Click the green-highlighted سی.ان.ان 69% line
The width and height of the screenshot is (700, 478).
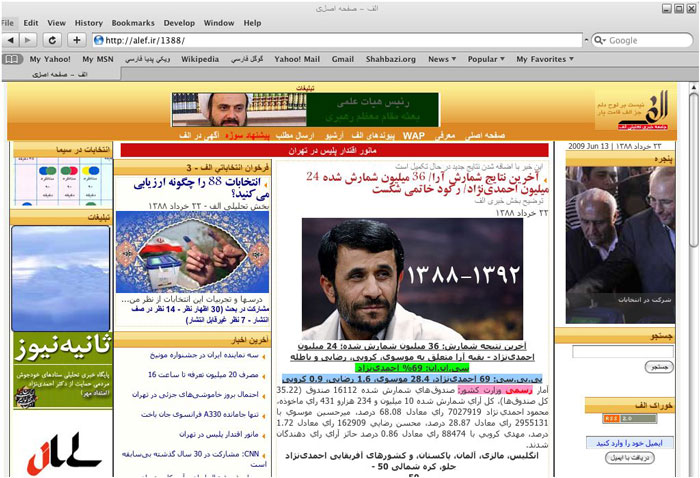[x=412, y=368]
